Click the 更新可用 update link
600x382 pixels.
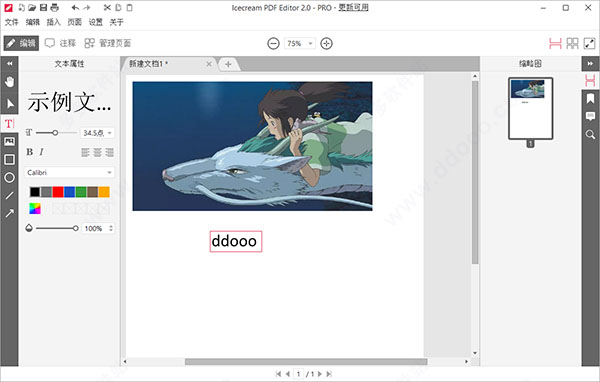353,8
